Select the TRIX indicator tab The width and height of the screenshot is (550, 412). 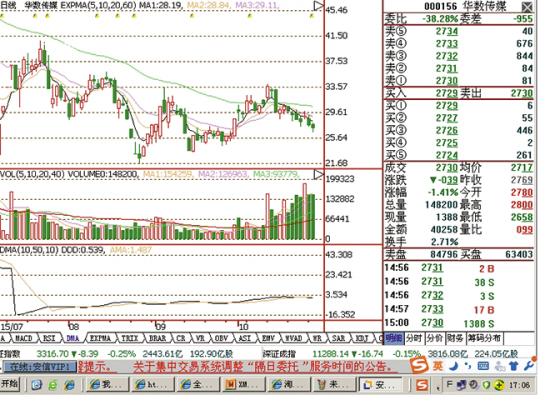pyautogui.click(x=129, y=338)
